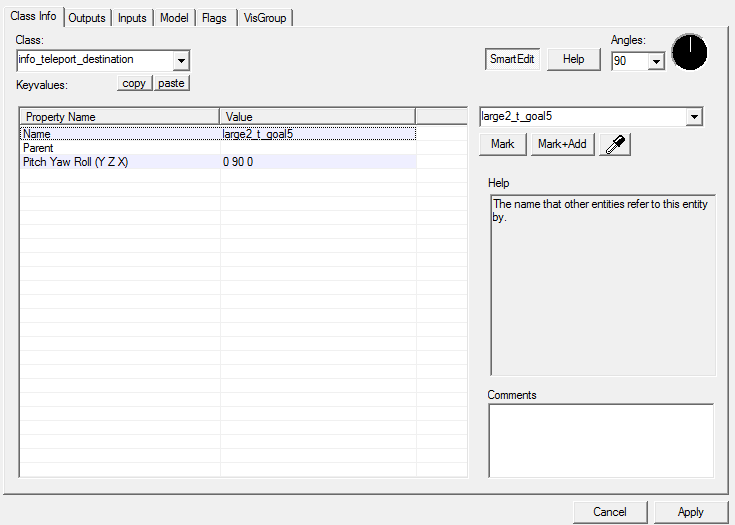This screenshot has width=735, height=525.
Task: Apply the entity changes
Action: click(x=690, y=512)
